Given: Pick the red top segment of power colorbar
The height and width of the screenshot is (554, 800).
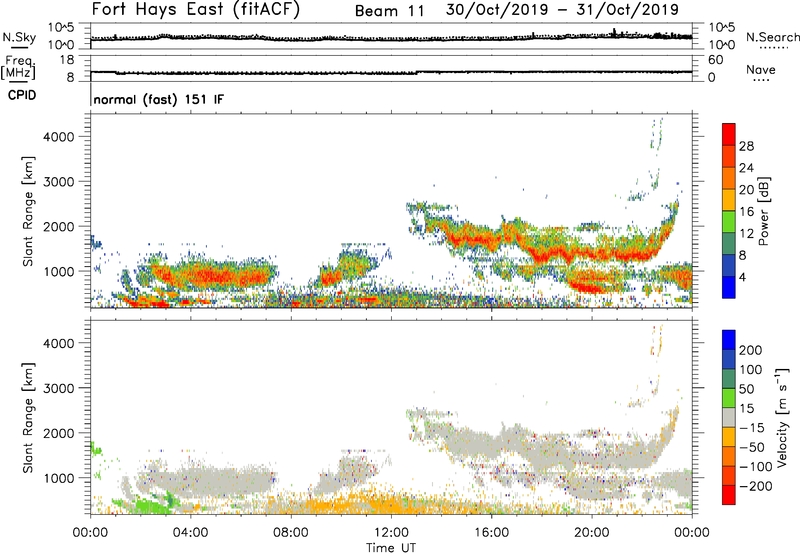Looking at the screenshot, I should [x=729, y=135].
